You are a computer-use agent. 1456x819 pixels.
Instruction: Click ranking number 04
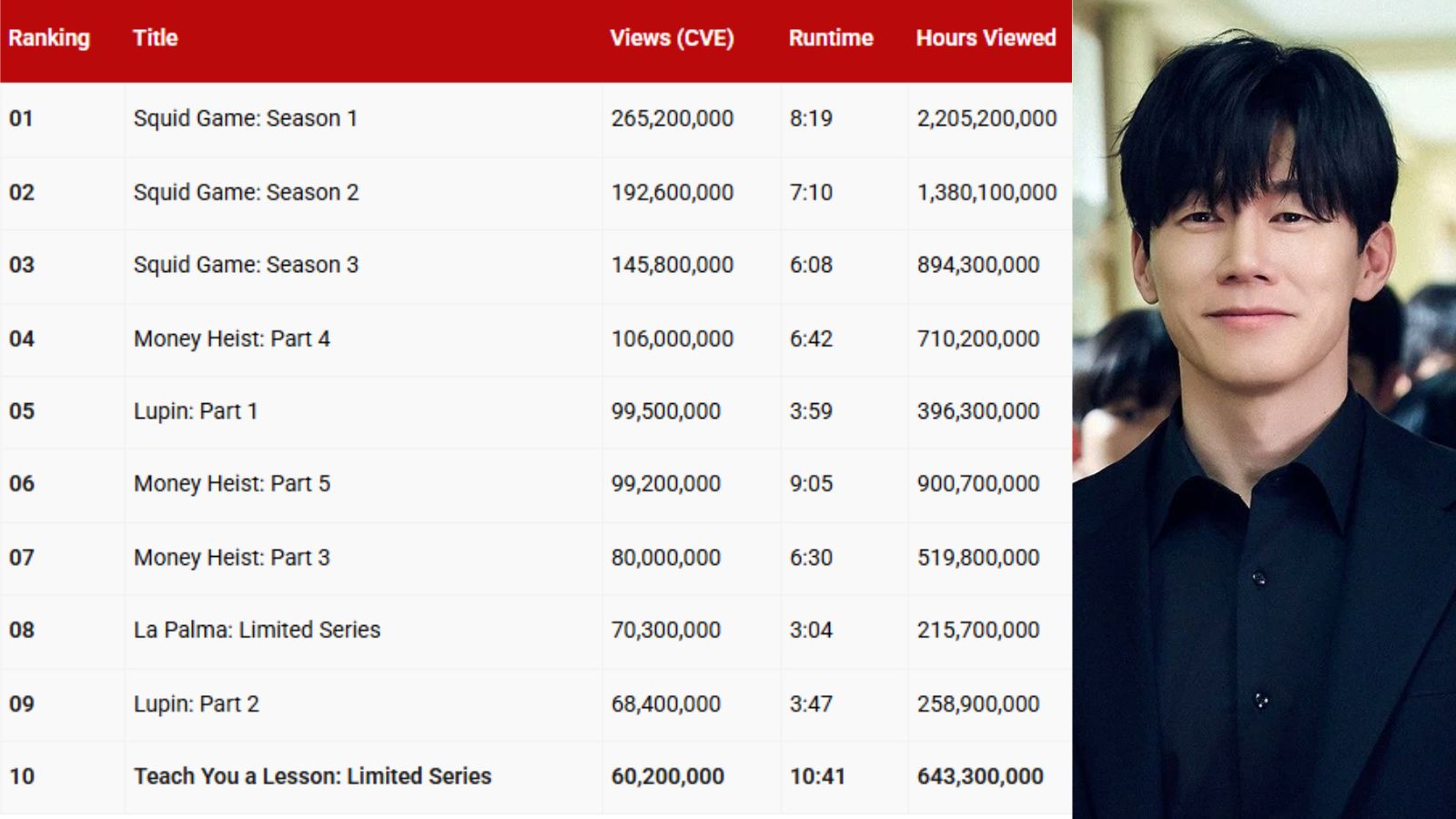click(22, 339)
